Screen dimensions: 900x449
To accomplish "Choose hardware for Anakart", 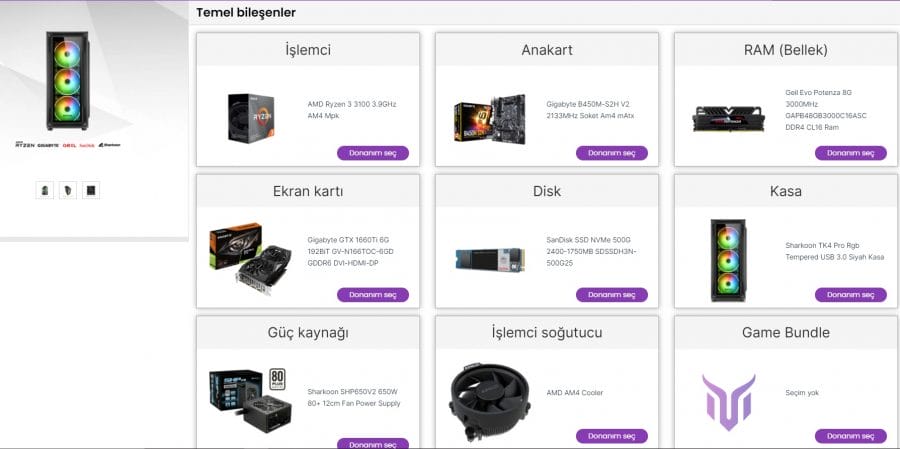I will click(x=612, y=153).
